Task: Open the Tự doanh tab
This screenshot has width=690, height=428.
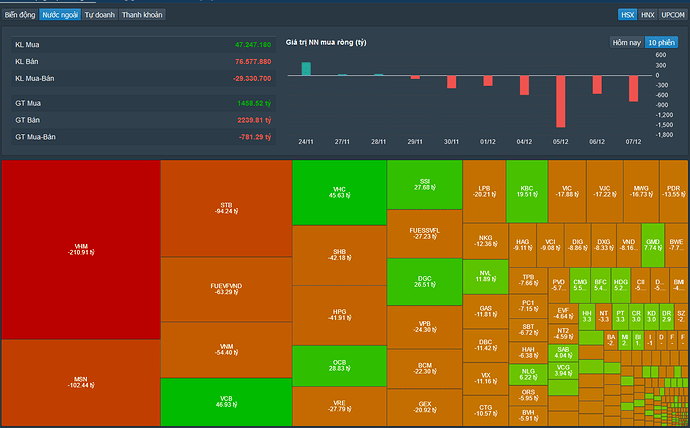Action: point(99,15)
